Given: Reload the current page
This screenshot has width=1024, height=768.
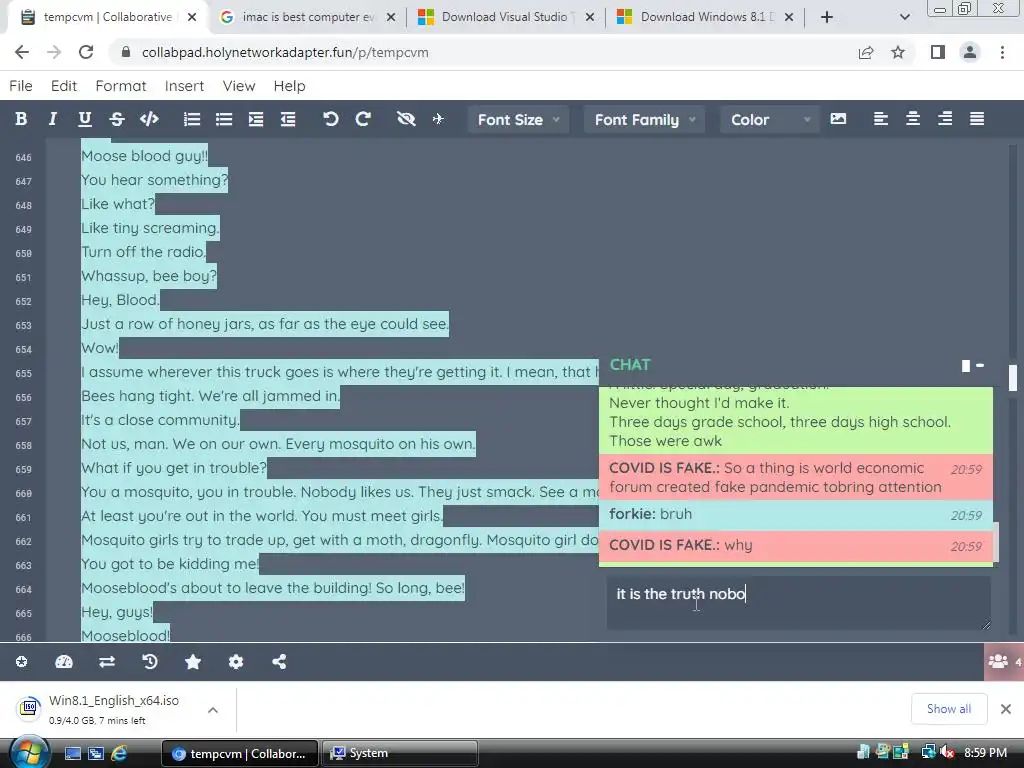Looking at the screenshot, I should coord(86,52).
